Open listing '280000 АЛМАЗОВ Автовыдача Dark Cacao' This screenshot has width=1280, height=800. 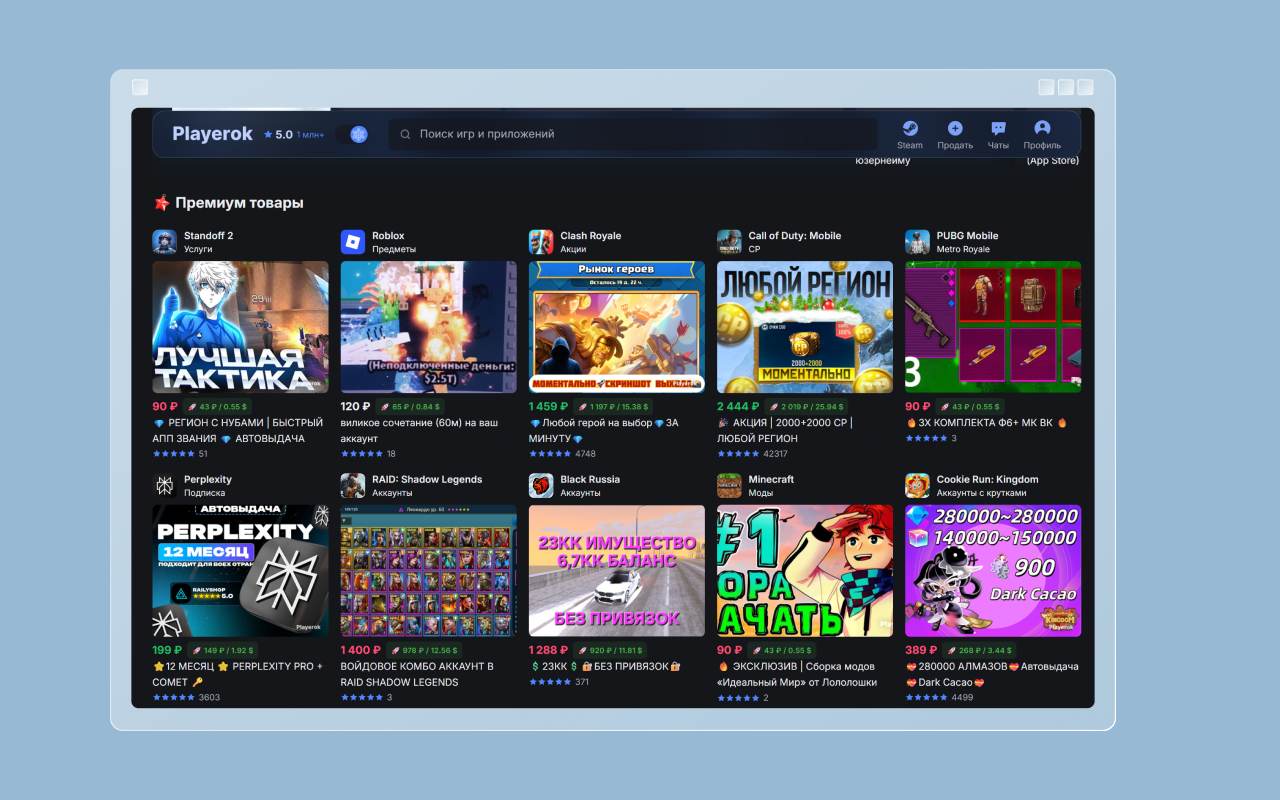point(992,675)
